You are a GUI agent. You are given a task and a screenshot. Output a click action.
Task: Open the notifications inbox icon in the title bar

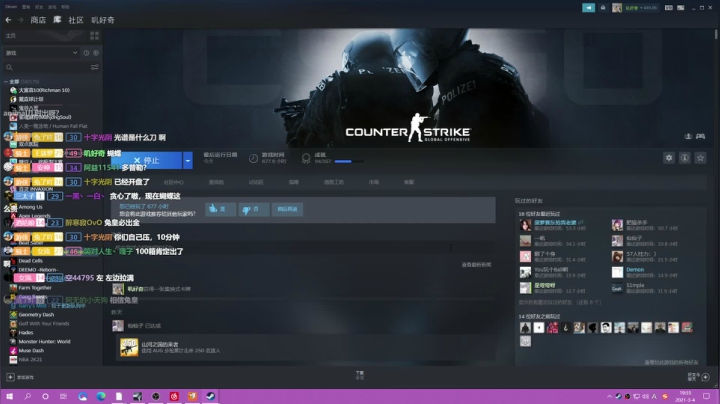tap(603, 8)
